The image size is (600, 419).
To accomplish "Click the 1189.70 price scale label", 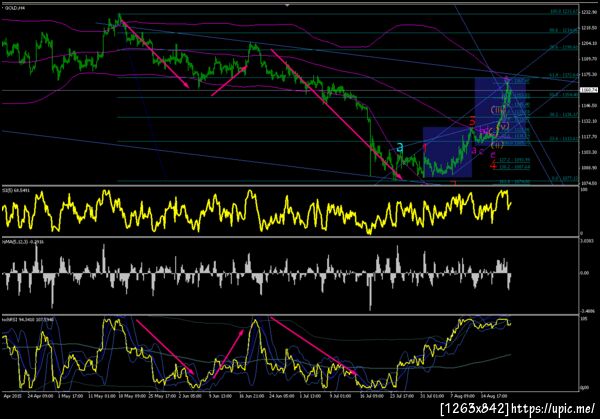I will [589, 59].
